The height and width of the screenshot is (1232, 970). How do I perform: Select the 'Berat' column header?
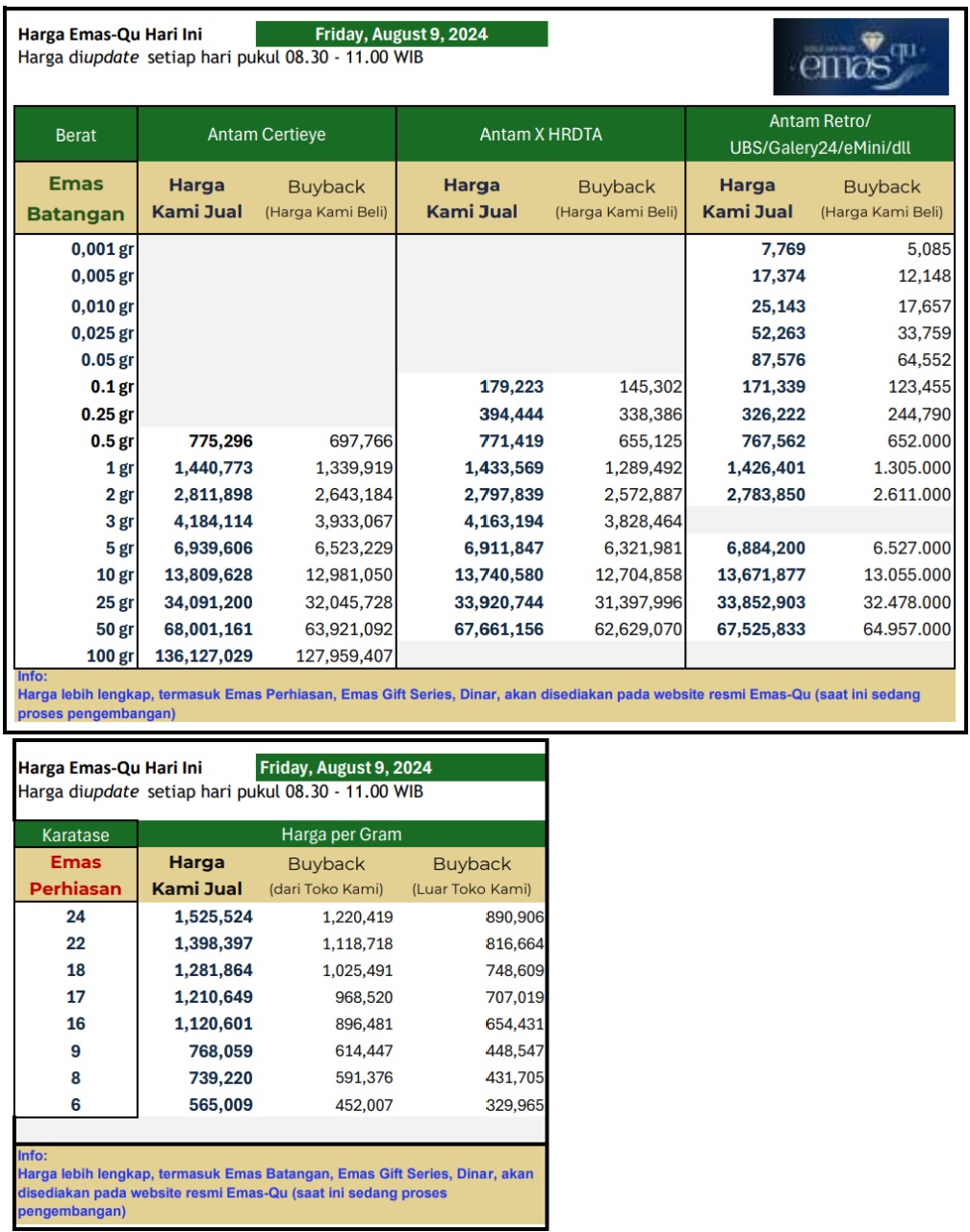click(76, 135)
